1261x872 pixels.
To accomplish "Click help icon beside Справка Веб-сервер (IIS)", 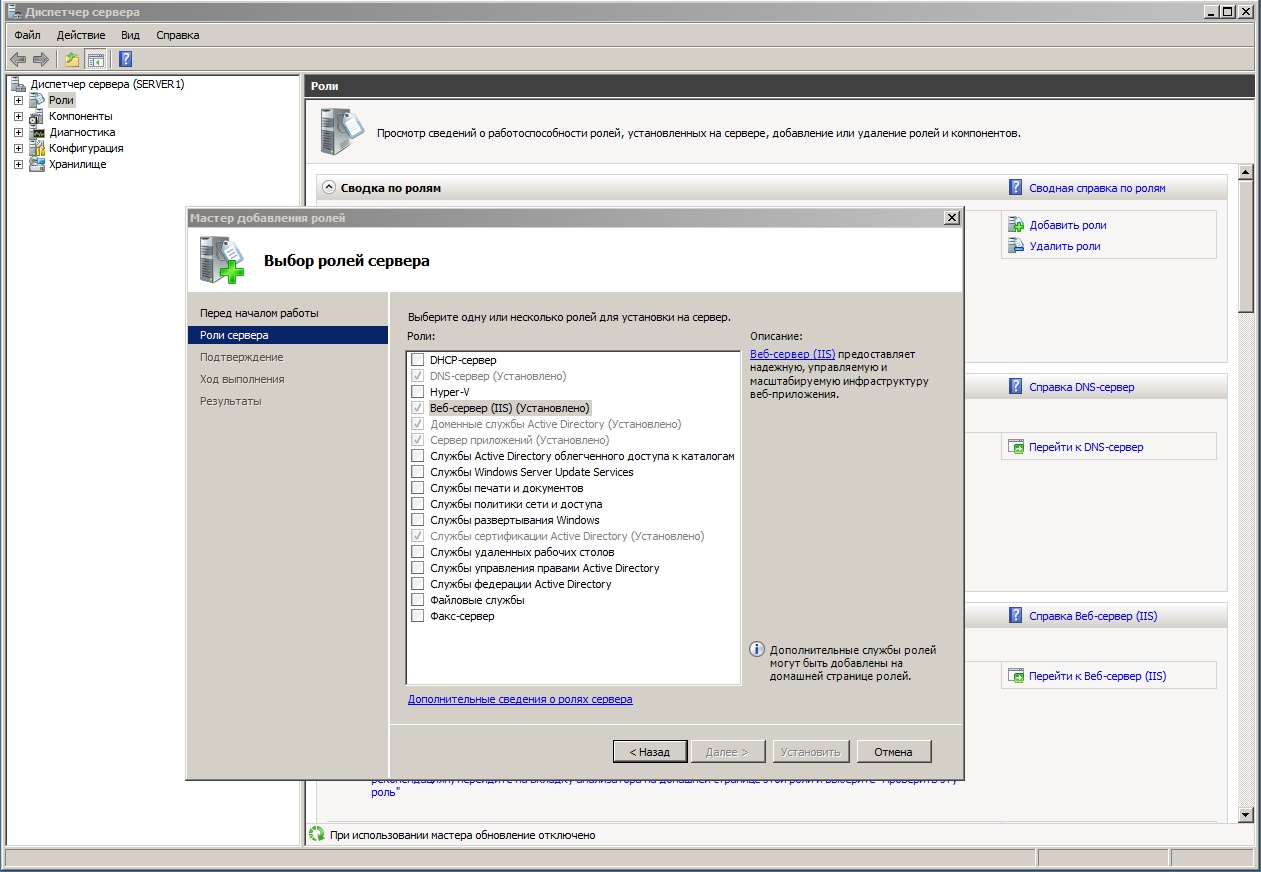I will 1016,615.
